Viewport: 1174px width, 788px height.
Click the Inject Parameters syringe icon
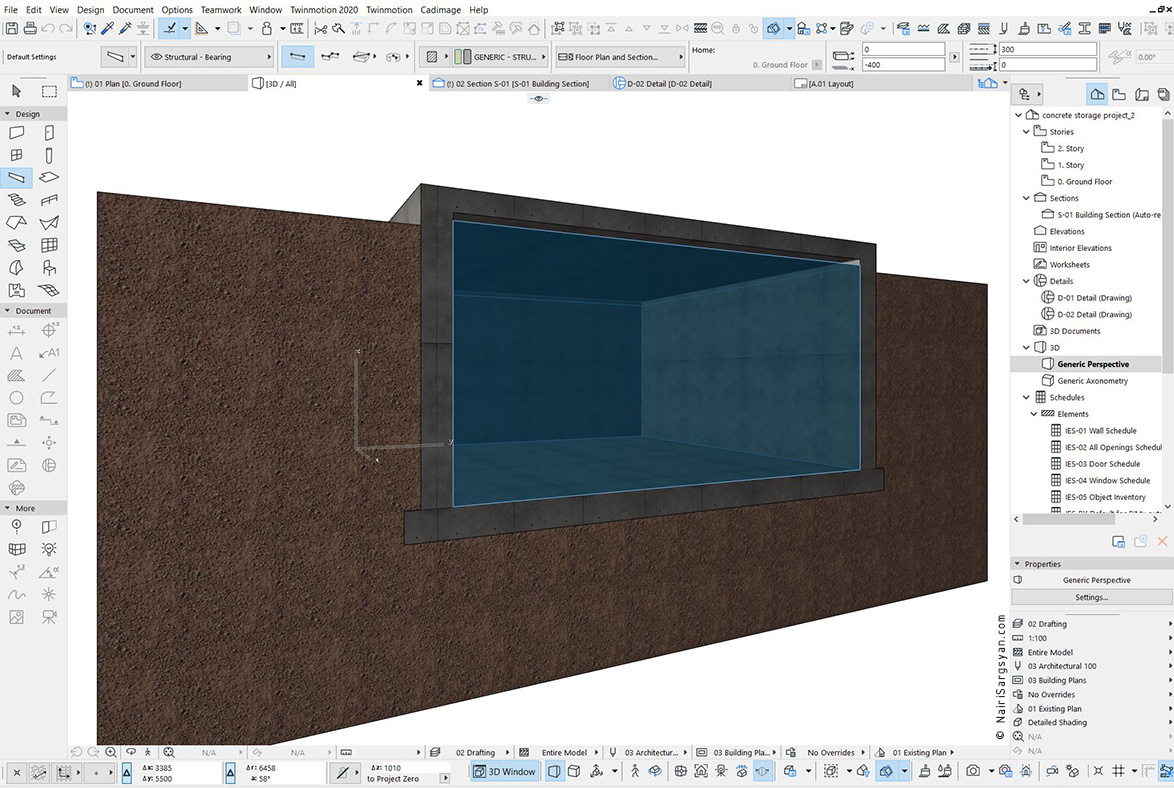coord(125,28)
